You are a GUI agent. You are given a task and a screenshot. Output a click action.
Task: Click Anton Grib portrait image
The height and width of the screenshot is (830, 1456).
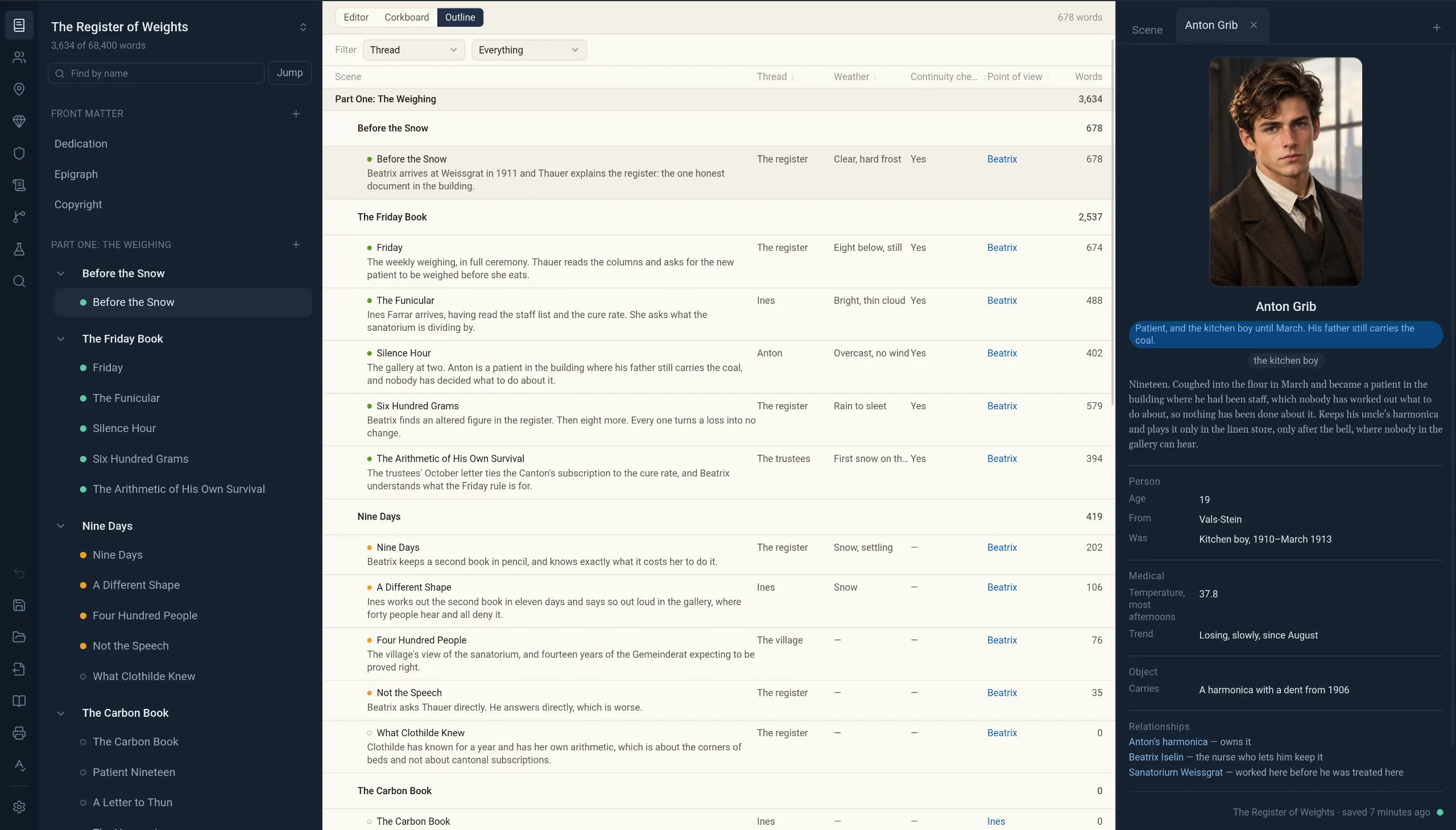[1285, 172]
